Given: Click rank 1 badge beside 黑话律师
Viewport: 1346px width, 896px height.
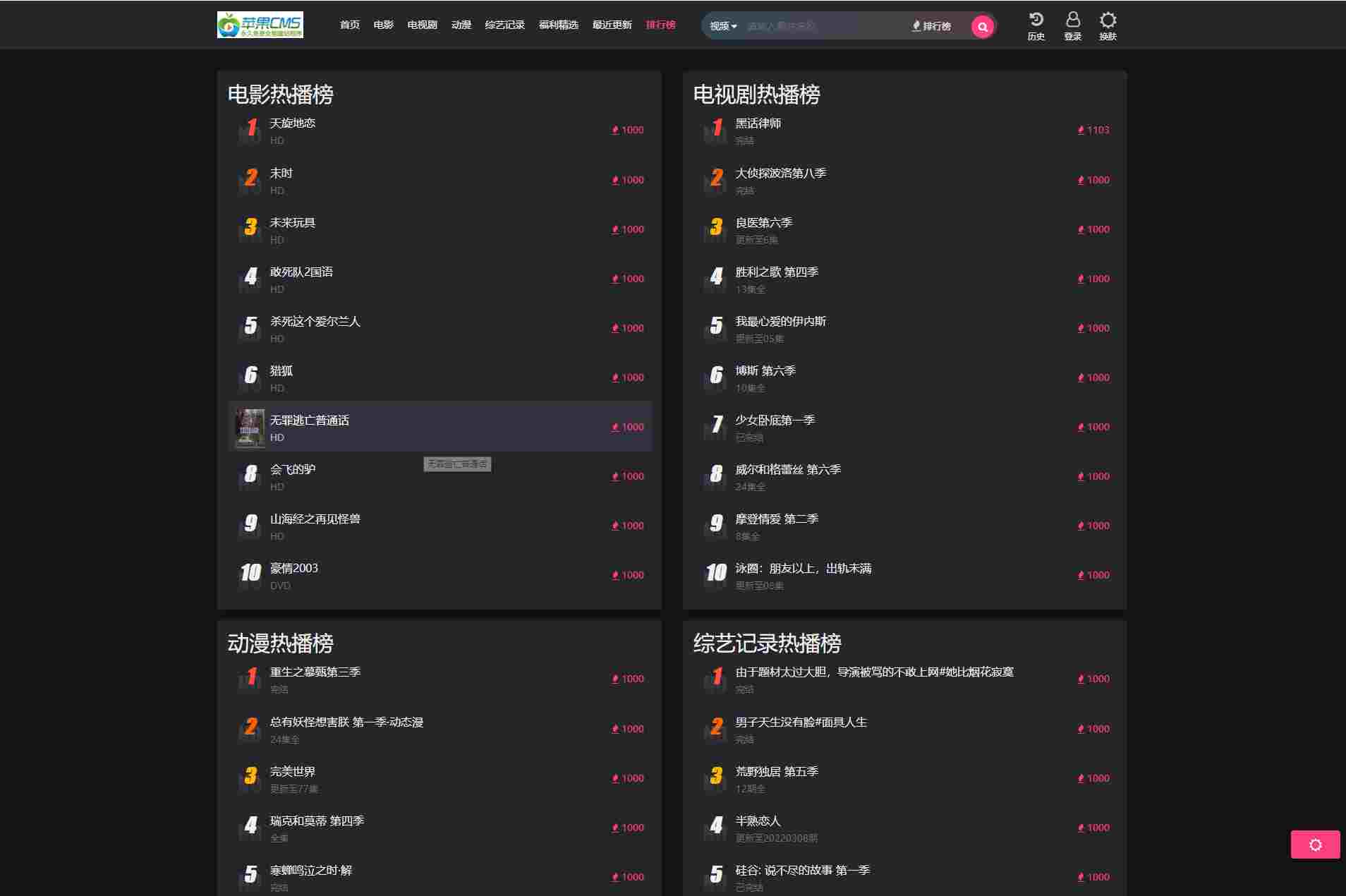Looking at the screenshot, I should point(716,129).
